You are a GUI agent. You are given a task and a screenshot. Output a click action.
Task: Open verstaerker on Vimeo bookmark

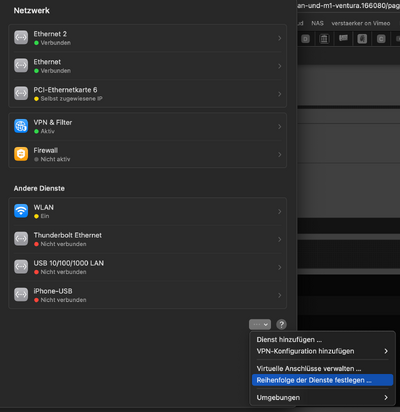pos(361,23)
